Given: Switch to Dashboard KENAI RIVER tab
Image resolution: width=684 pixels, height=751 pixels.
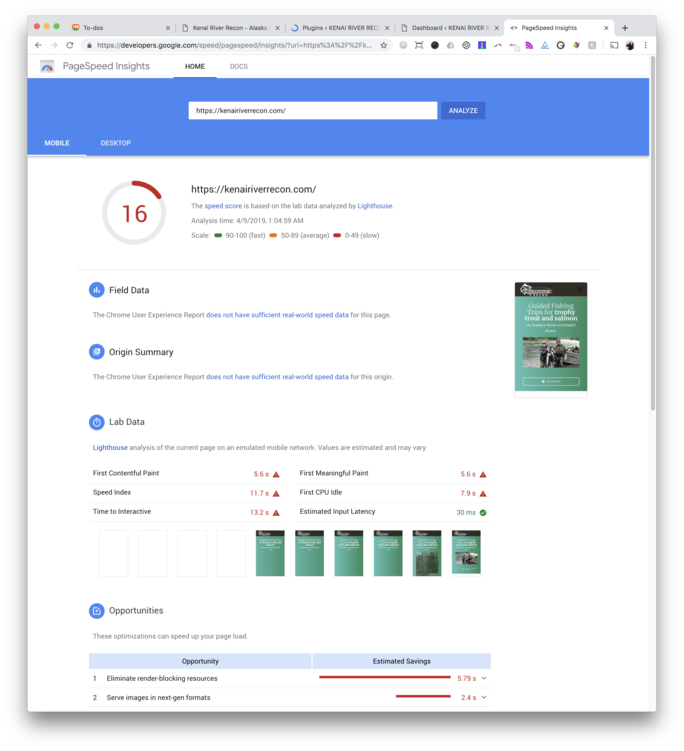Looking at the screenshot, I should [449, 28].
